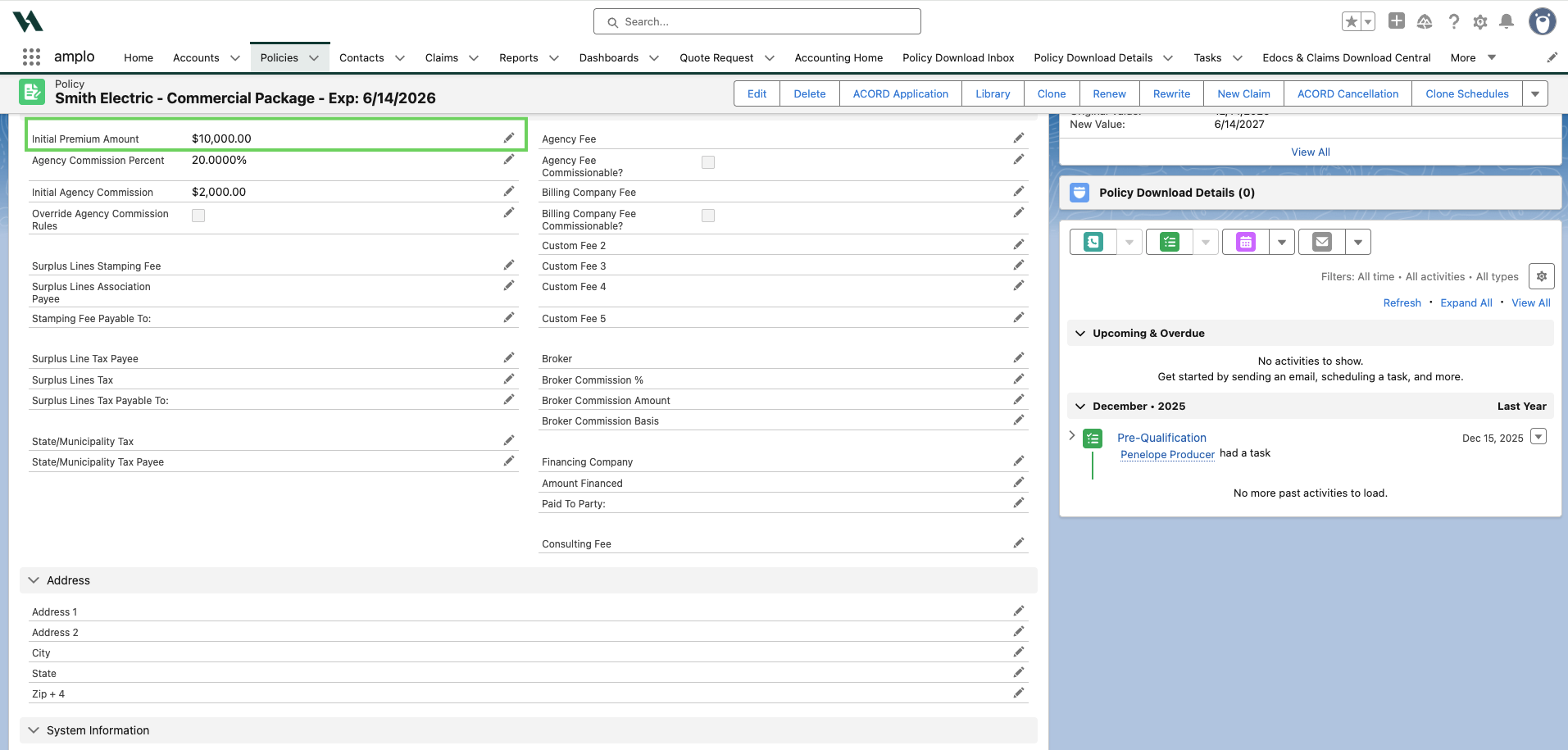The image size is (1568, 750).
Task: Create a new task icon
Action: 1170,242
